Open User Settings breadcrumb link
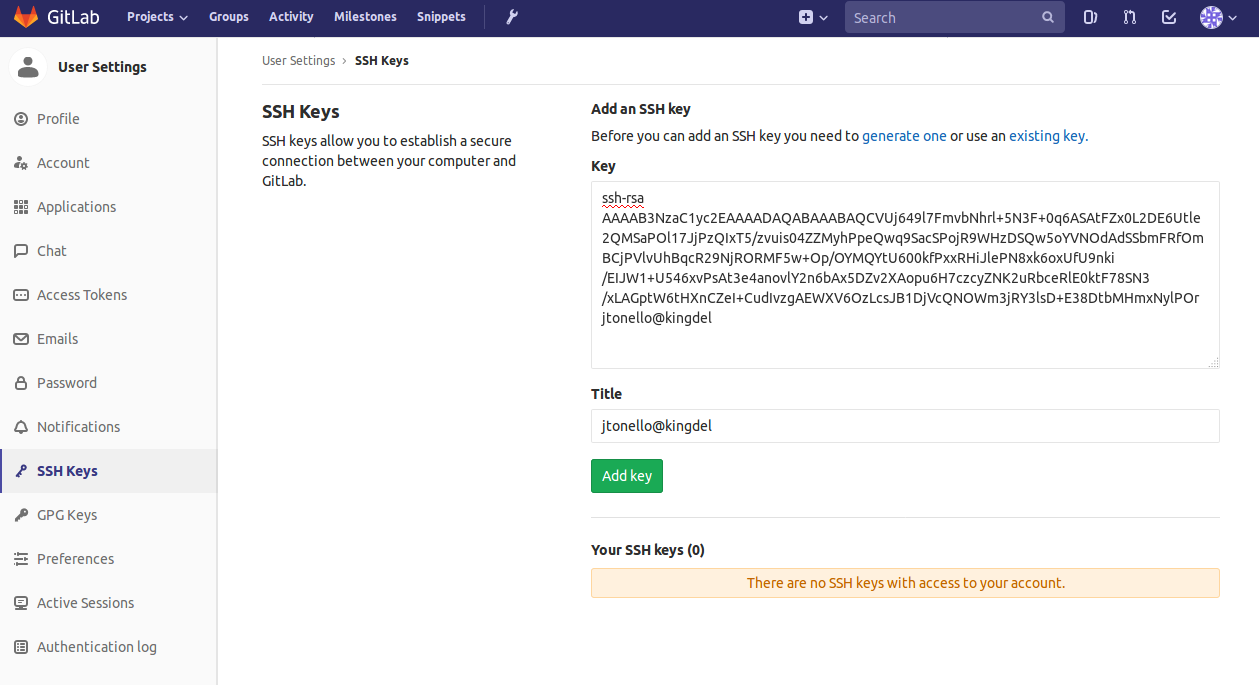The width and height of the screenshot is (1259, 685). [x=298, y=60]
